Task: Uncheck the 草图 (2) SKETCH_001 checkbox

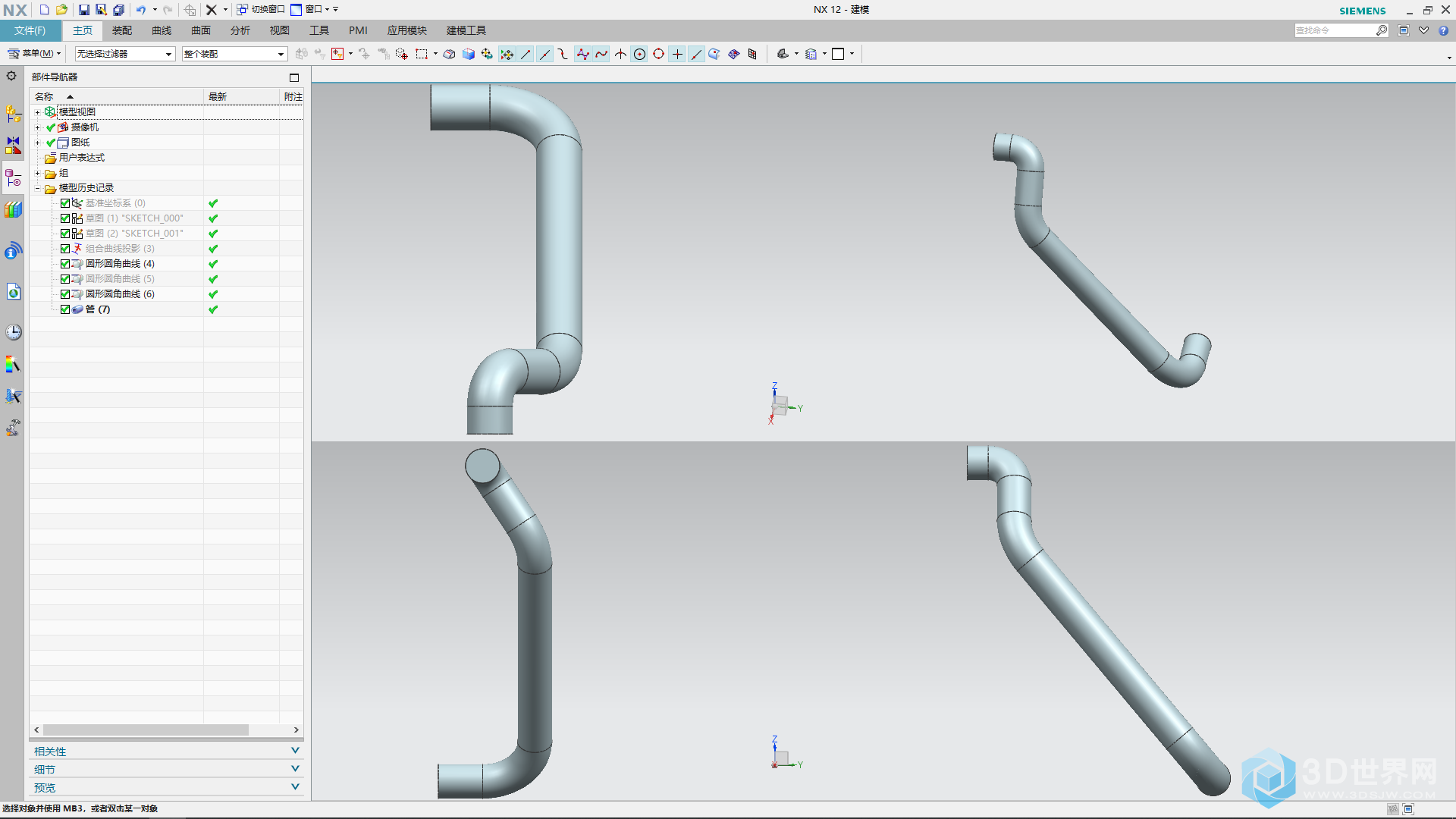Action: 65,234
